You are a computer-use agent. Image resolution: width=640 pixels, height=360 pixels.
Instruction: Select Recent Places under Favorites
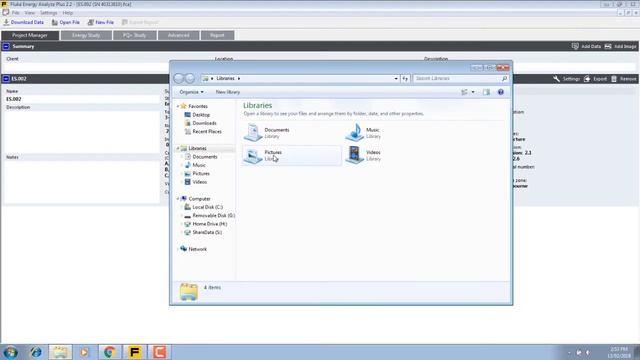pos(203,132)
